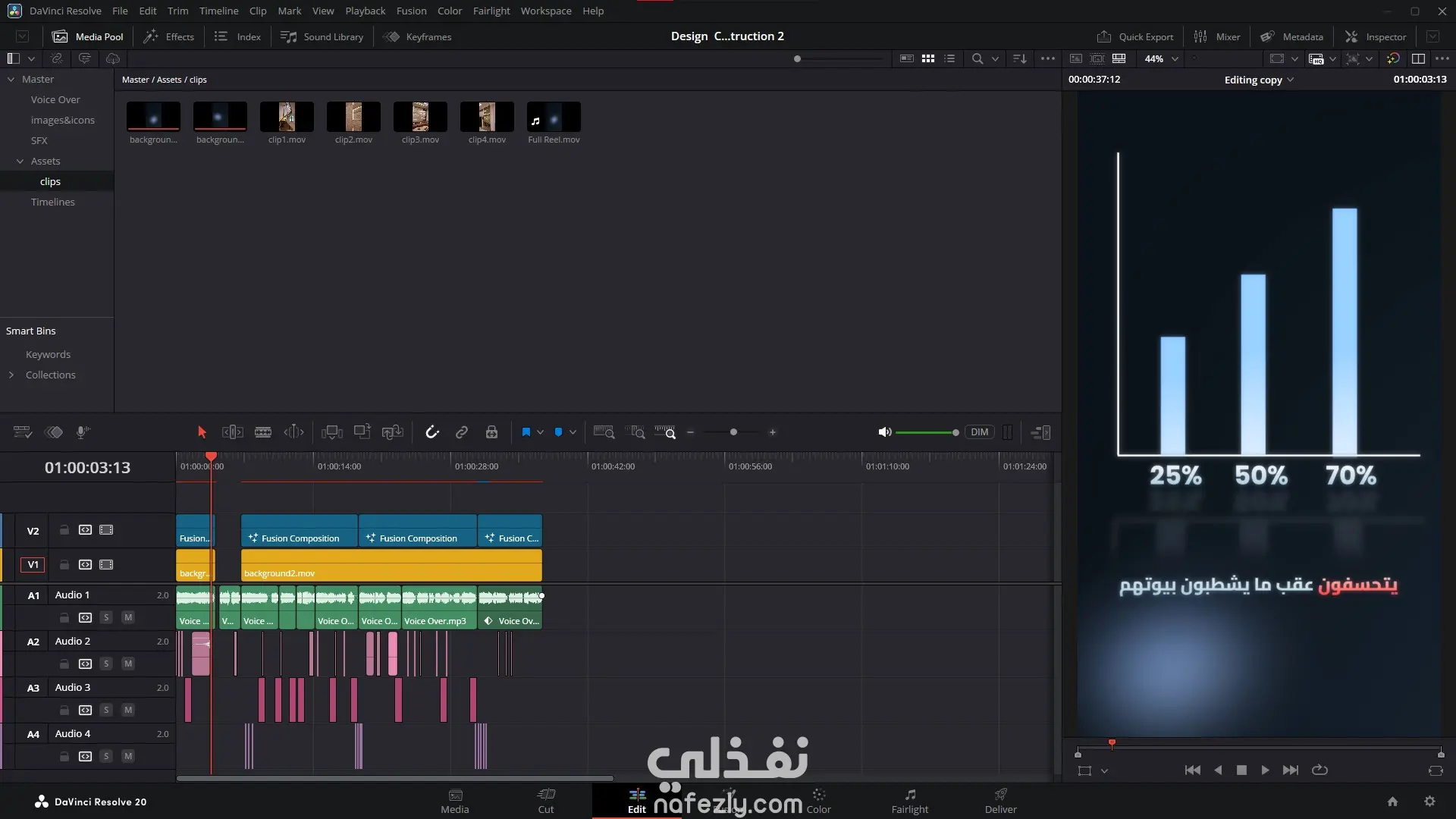The height and width of the screenshot is (819, 1456).
Task: Open the Deliver page
Action: (1000, 800)
